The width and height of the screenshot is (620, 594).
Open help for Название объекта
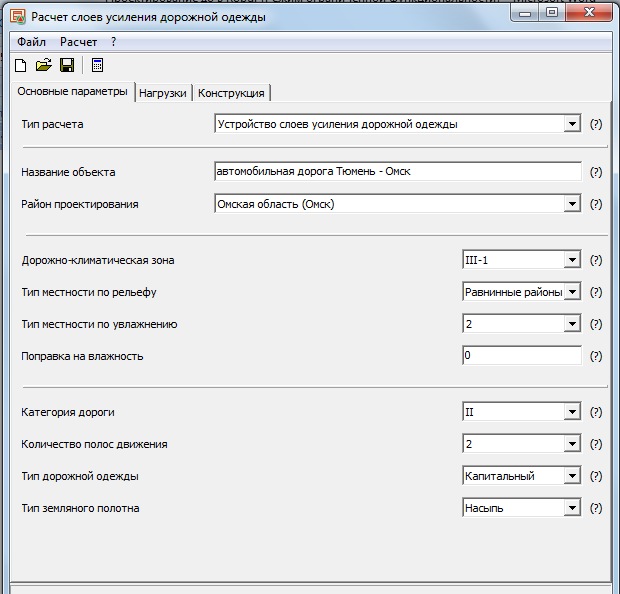(596, 172)
